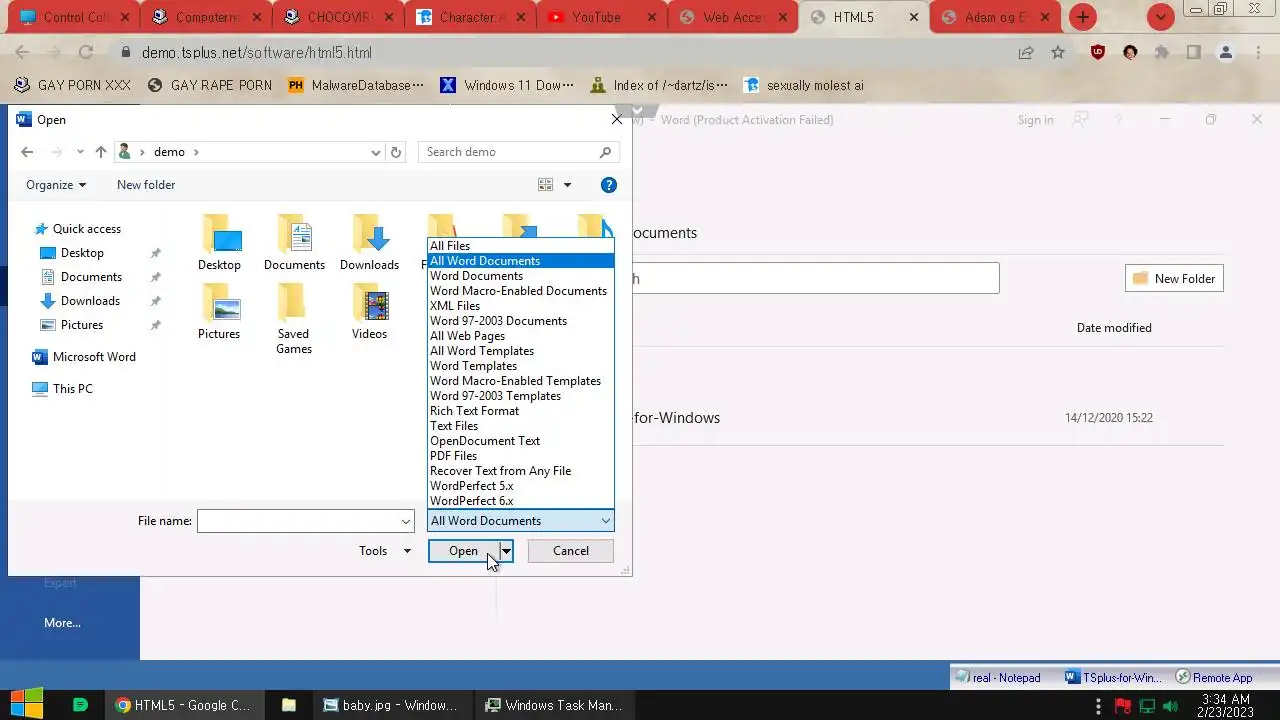
Task: Select the Videos folder icon
Action: pyautogui.click(x=369, y=312)
